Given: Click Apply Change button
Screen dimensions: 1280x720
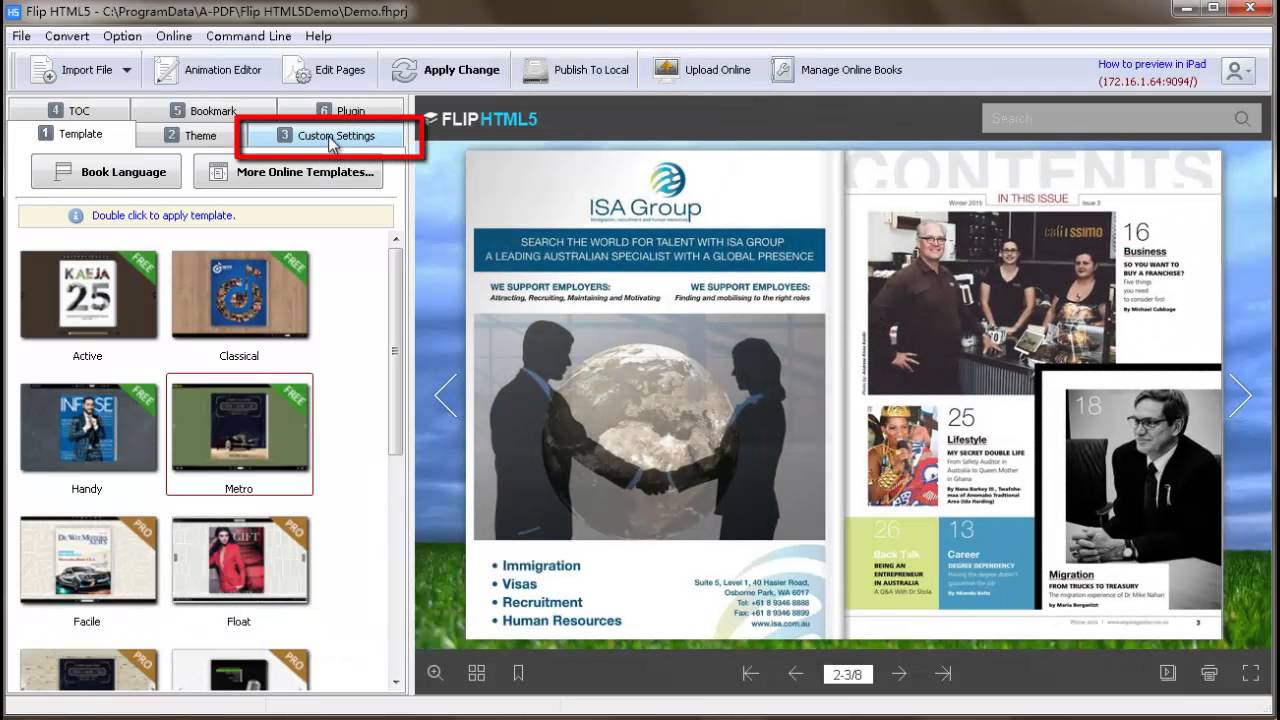Looking at the screenshot, I should [x=445, y=70].
